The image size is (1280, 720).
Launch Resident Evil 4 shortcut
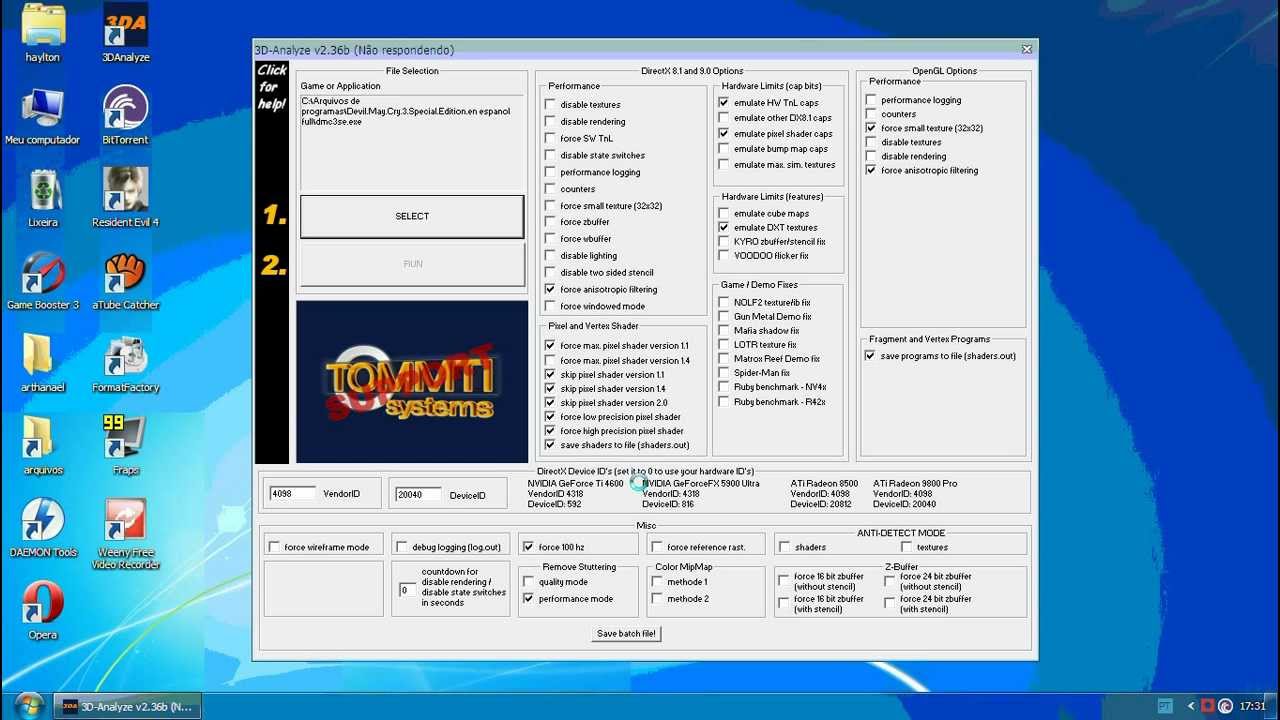pos(126,198)
